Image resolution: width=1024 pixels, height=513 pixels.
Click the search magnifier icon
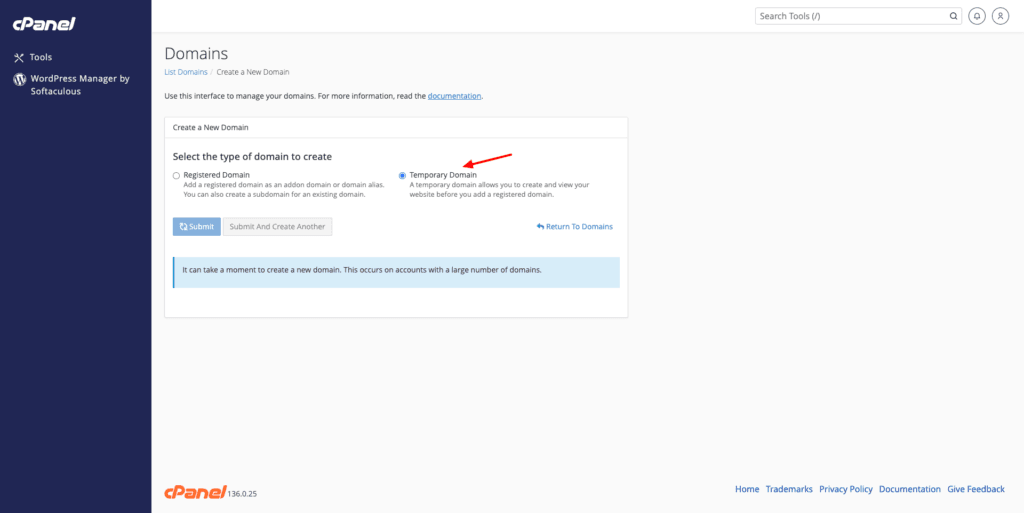click(x=953, y=16)
